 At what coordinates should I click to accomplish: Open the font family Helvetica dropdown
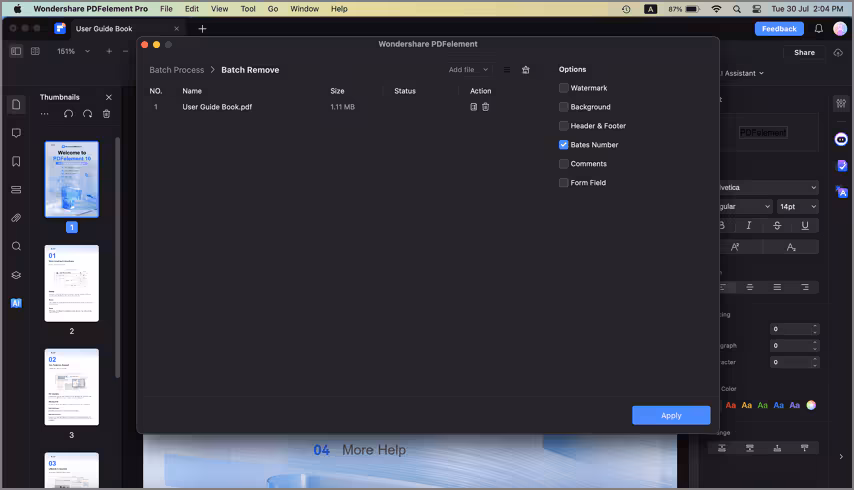coord(769,187)
